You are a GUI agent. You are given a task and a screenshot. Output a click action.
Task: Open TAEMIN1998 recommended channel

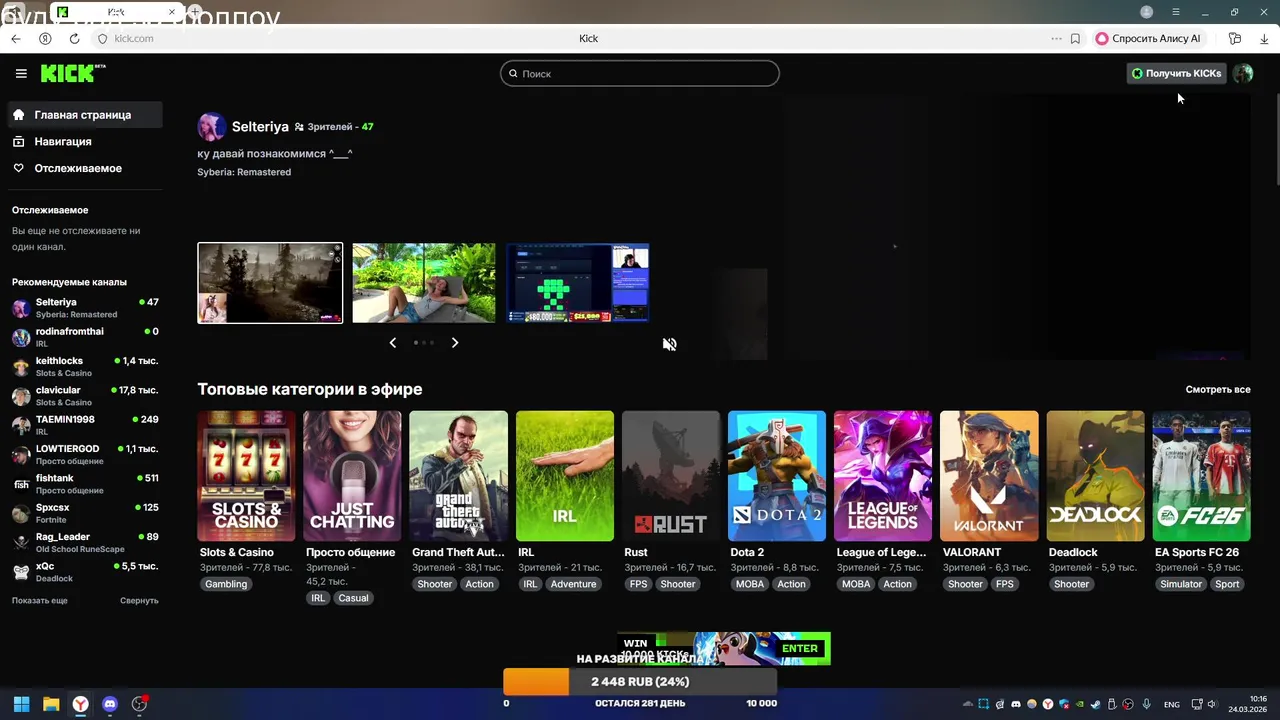pyautogui.click(x=85, y=425)
